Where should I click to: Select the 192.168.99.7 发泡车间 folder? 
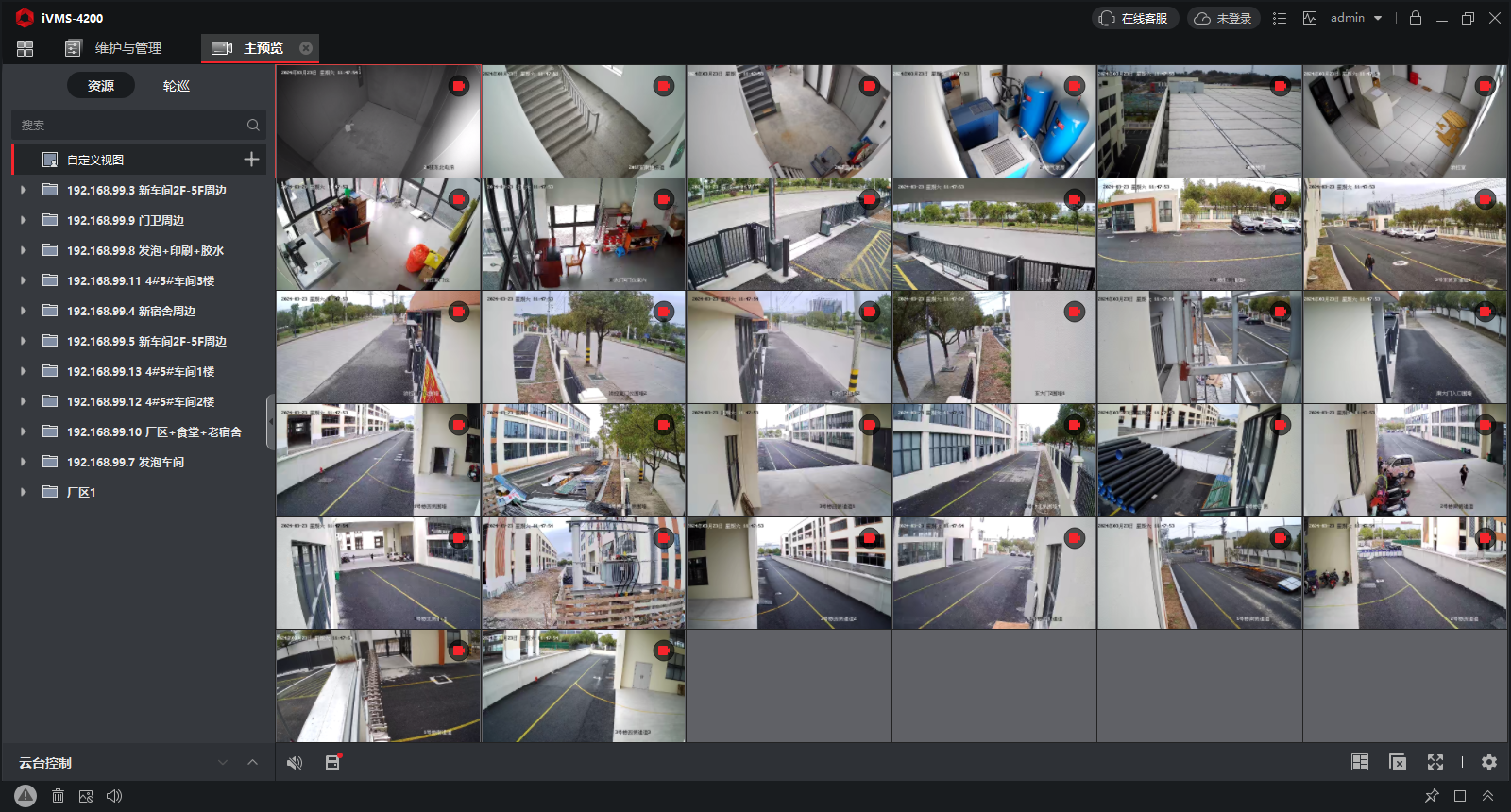point(139,462)
